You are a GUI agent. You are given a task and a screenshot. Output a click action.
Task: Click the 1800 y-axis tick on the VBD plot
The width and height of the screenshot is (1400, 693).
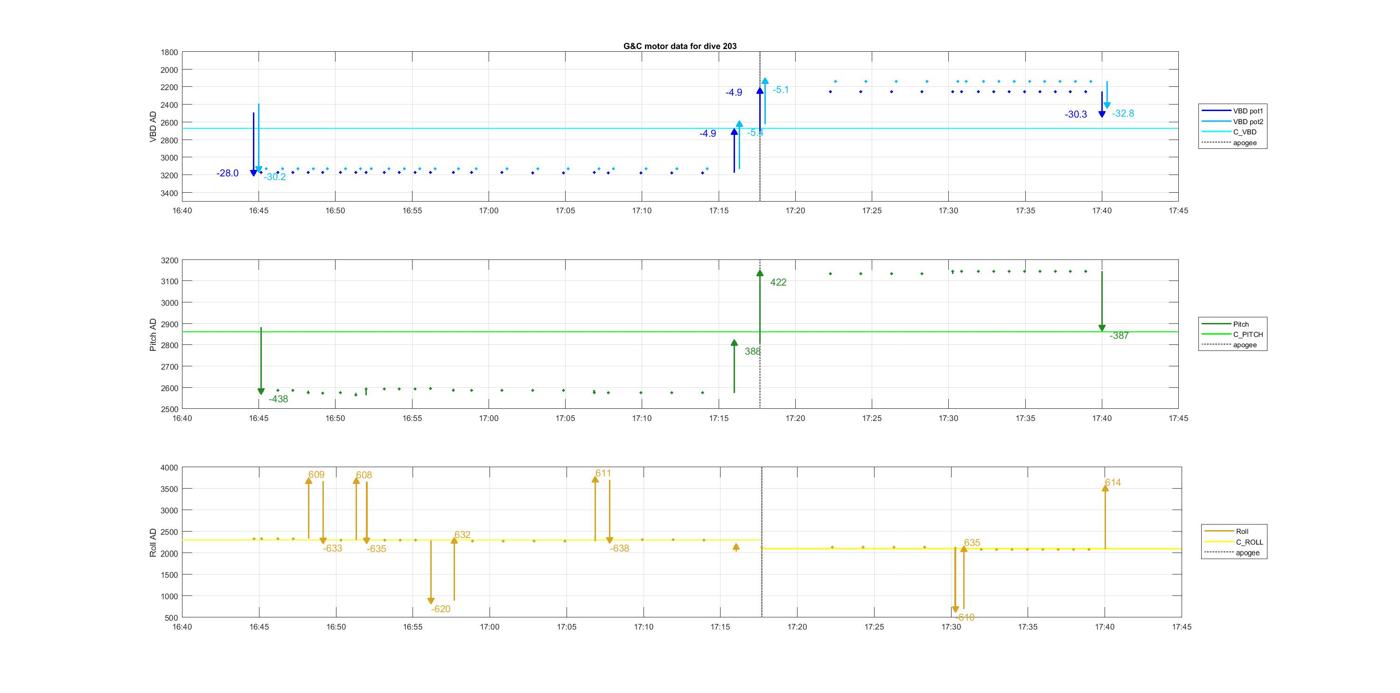tap(169, 53)
